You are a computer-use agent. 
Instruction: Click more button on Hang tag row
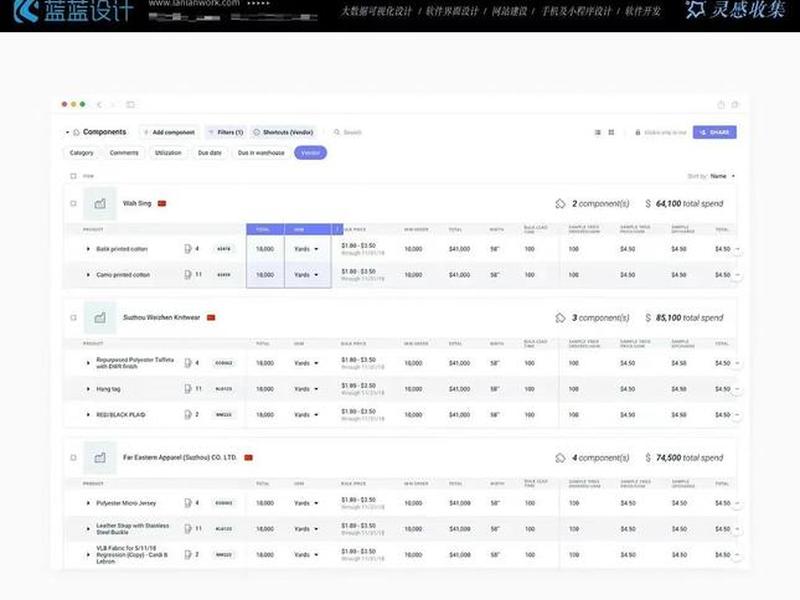pos(737,389)
